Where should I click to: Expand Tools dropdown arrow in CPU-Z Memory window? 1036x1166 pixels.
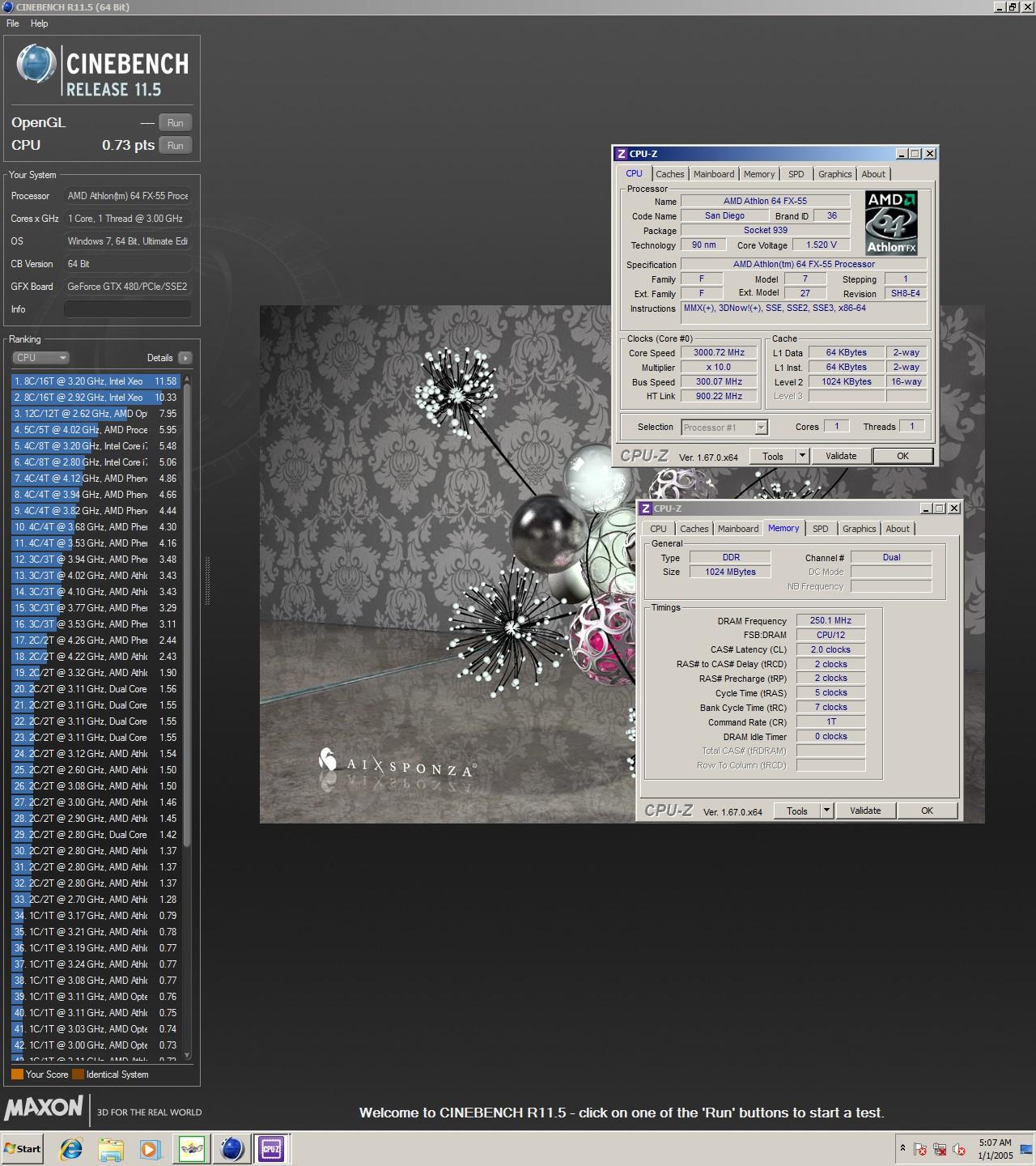click(x=826, y=811)
